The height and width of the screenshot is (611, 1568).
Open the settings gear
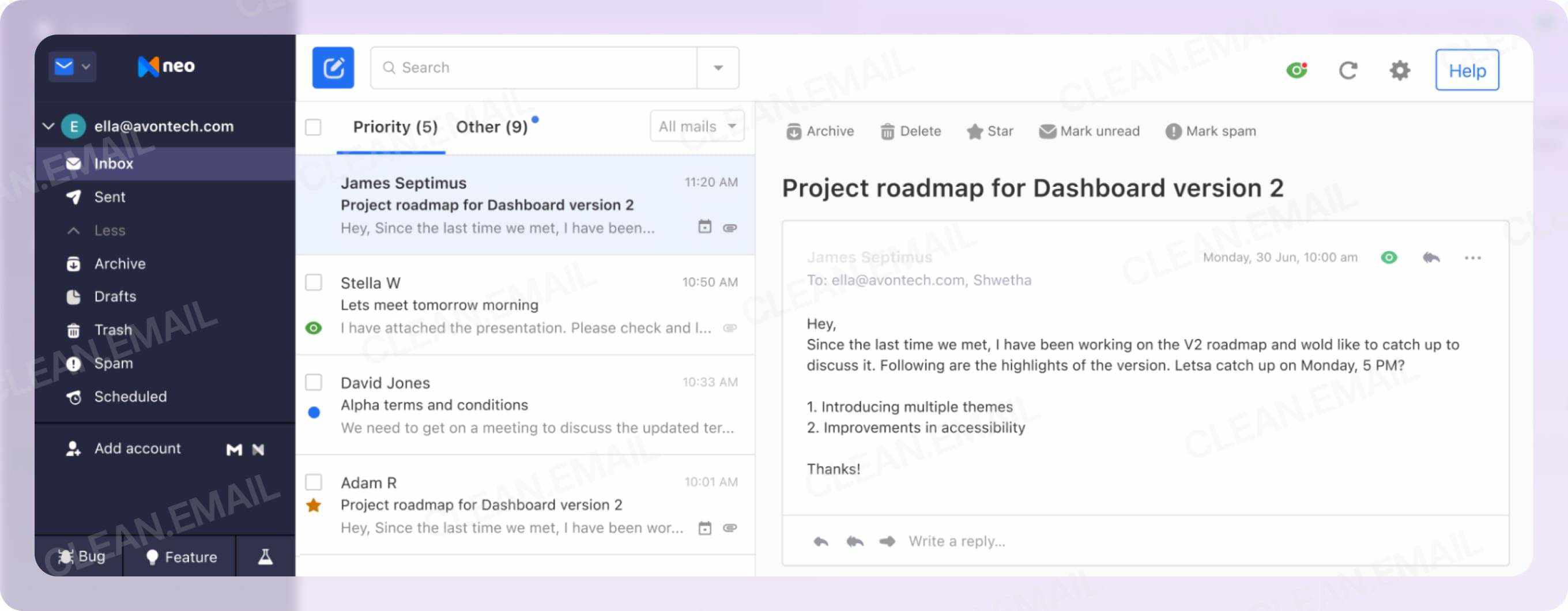coord(1400,70)
